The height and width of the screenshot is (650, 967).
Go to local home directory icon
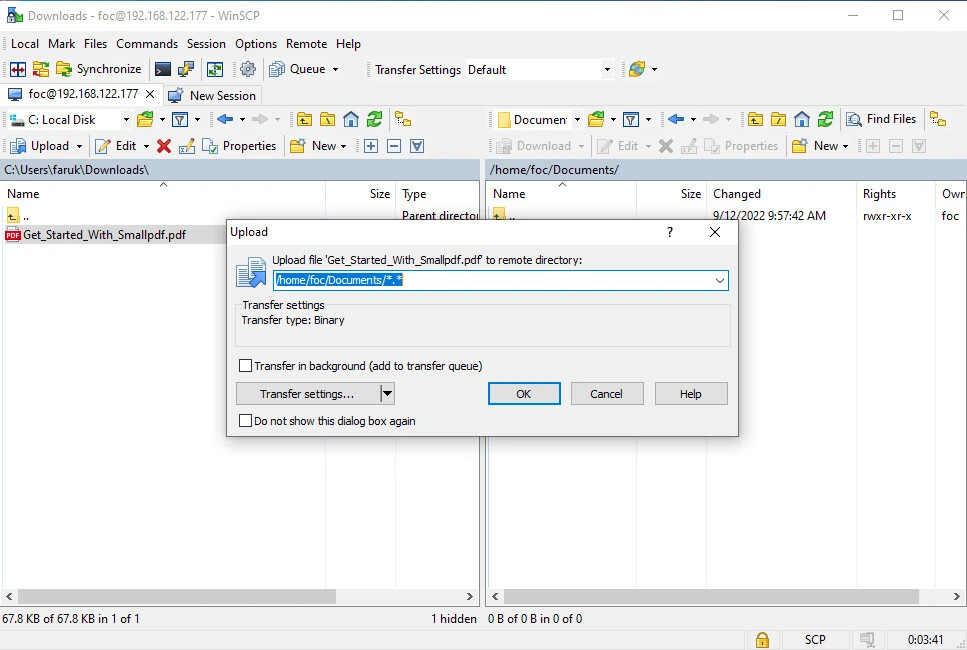[x=351, y=119]
